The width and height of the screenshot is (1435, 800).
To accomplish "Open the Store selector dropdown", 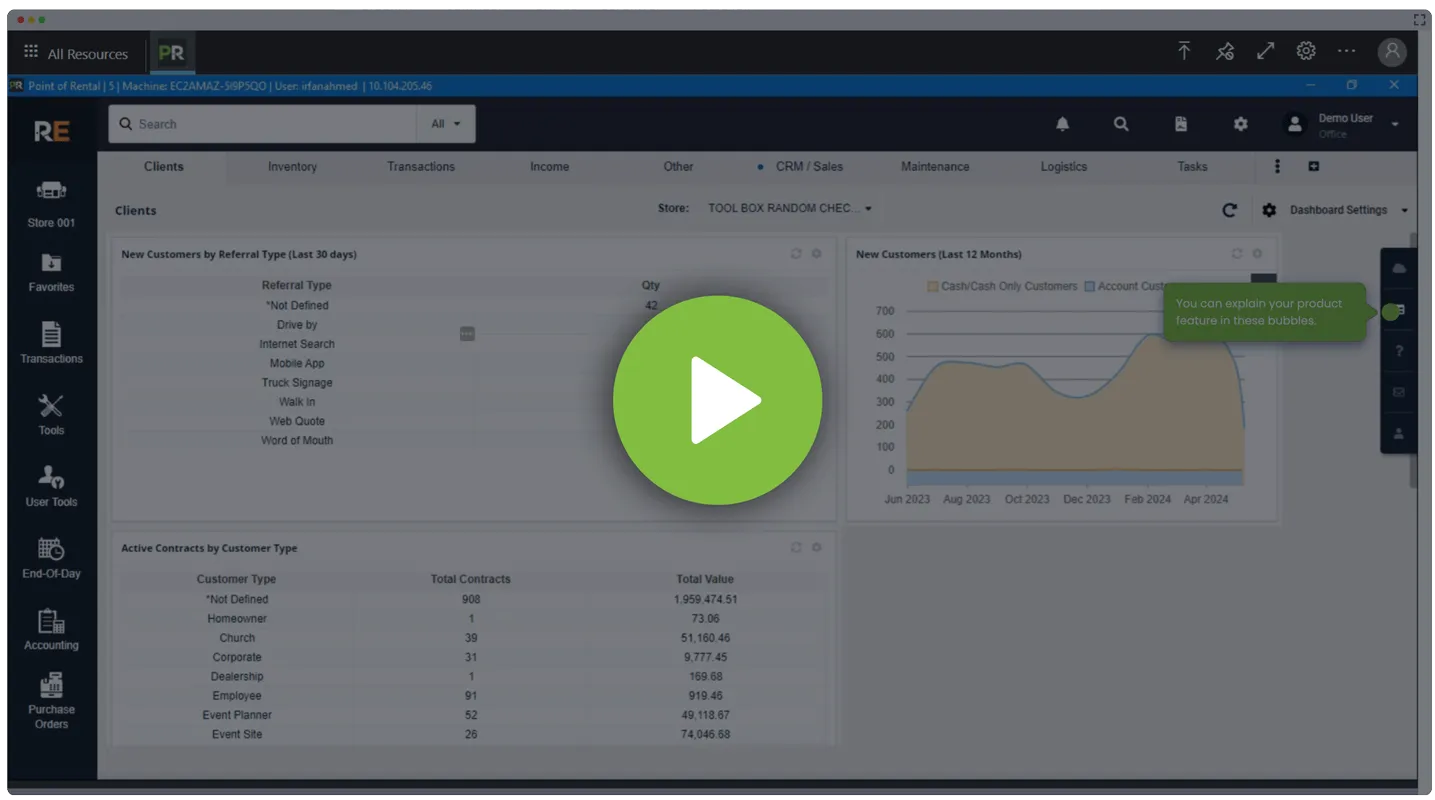I will (x=790, y=209).
